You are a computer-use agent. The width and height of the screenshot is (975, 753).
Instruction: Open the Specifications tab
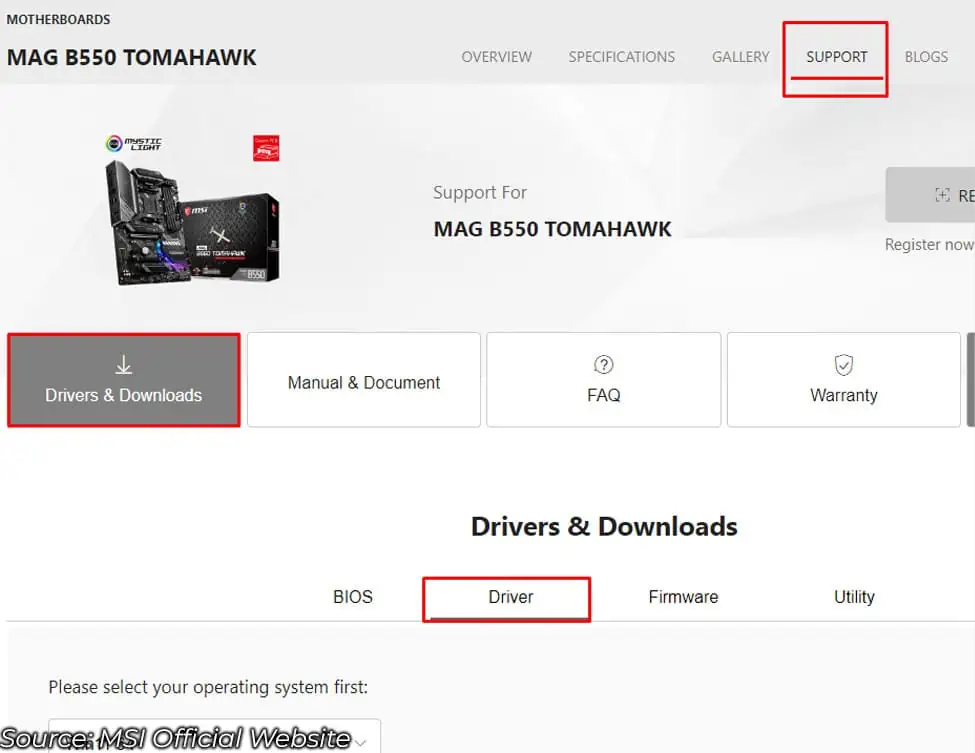tap(621, 57)
